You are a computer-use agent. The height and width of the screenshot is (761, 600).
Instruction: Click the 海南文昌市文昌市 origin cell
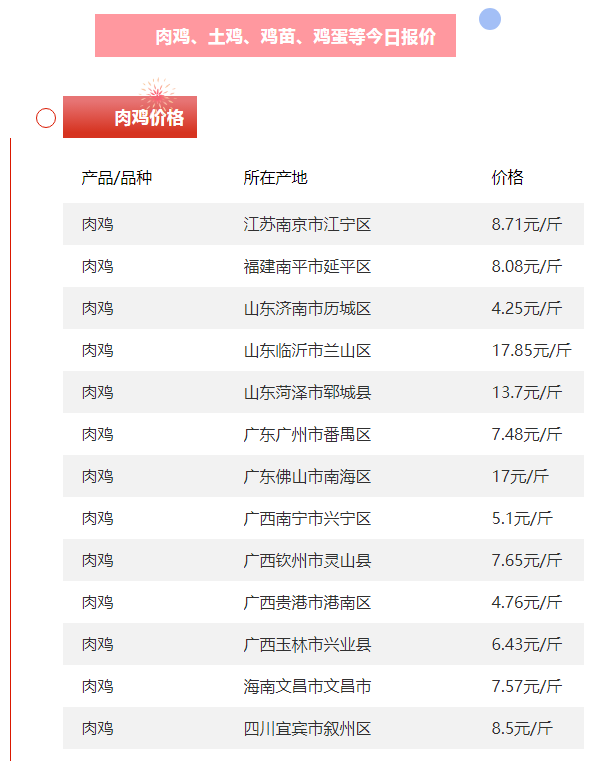pyautogui.click(x=307, y=687)
